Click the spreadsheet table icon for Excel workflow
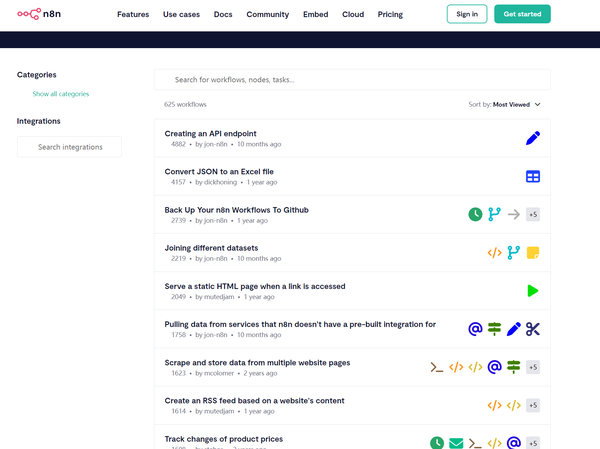 pyautogui.click(x=533, y=176)
